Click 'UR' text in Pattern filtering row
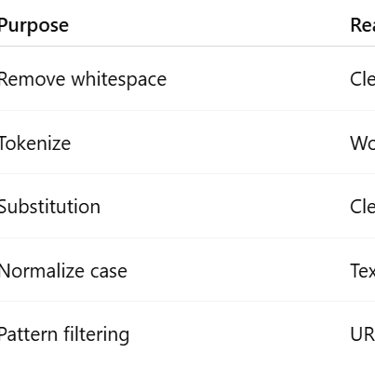The height and width of the screenshot is (366, 375). [x=363, y=334]
